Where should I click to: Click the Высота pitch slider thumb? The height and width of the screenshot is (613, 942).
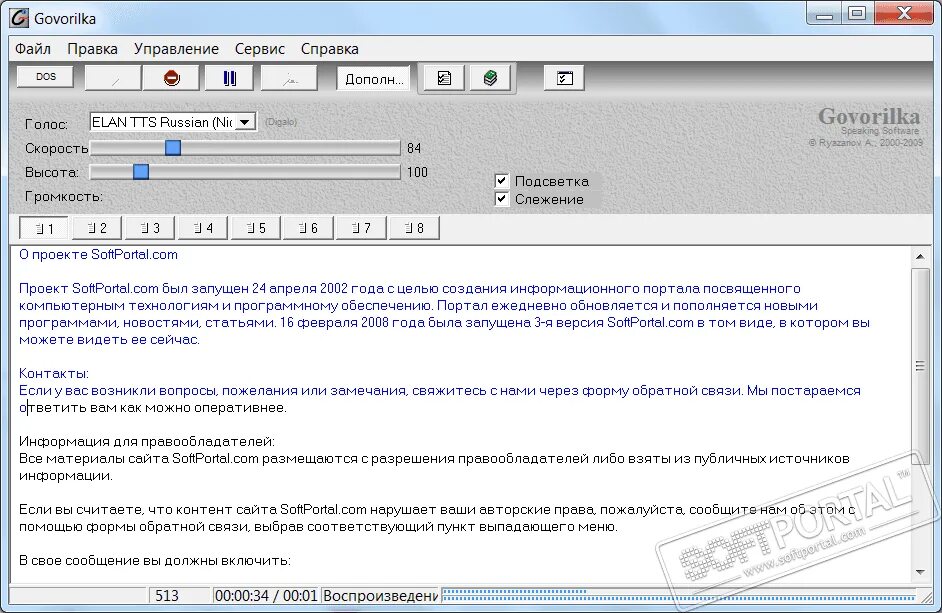141,172
